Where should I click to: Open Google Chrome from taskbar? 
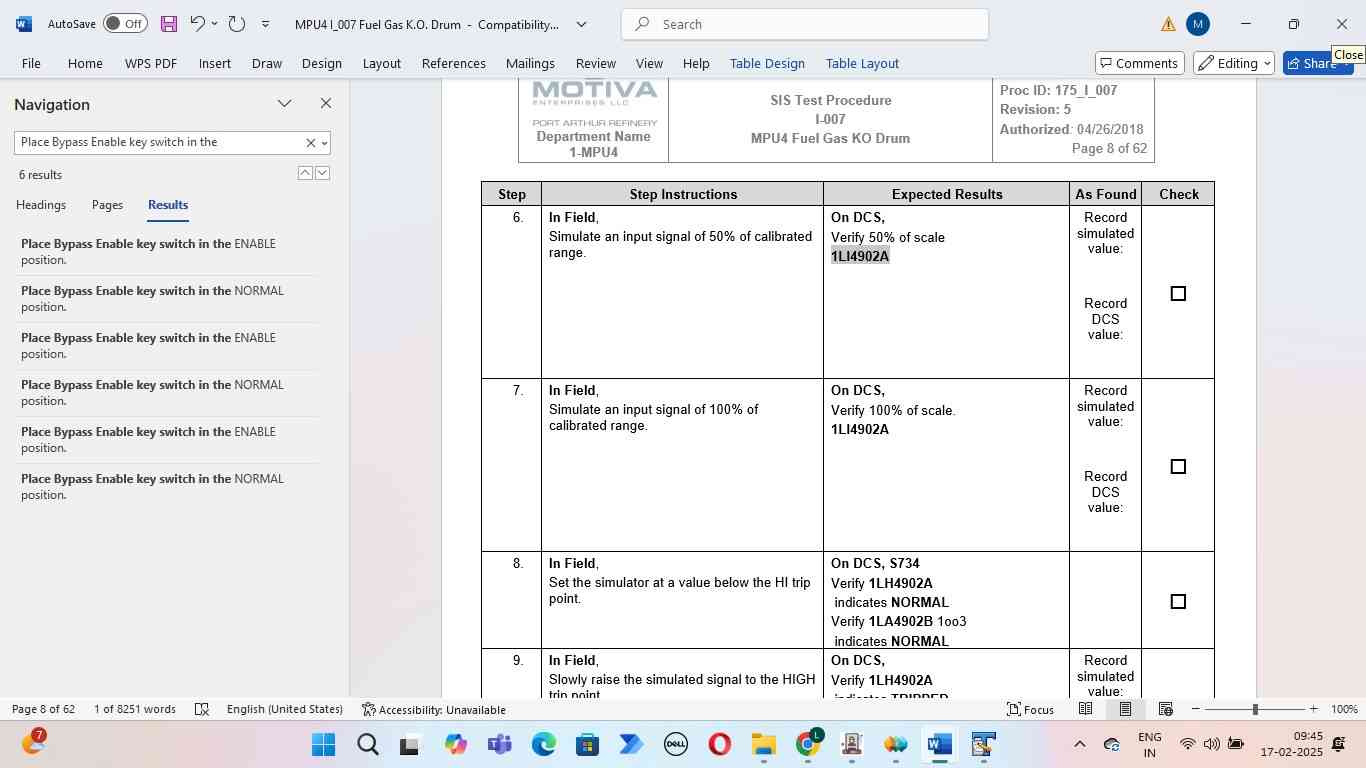click(x=807, y=745)
